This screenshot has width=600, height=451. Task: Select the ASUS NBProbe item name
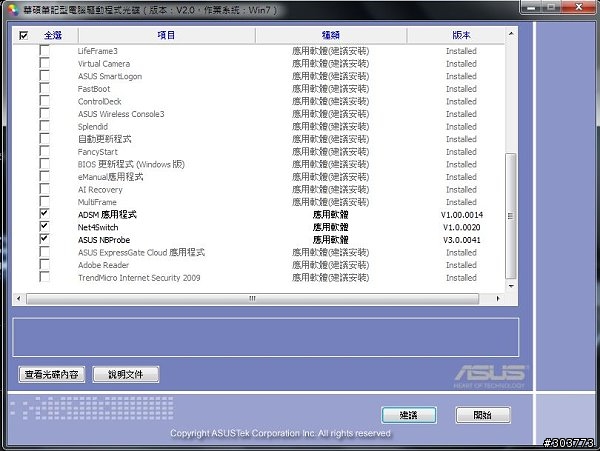pyautogui.click(x=104, y=240)
